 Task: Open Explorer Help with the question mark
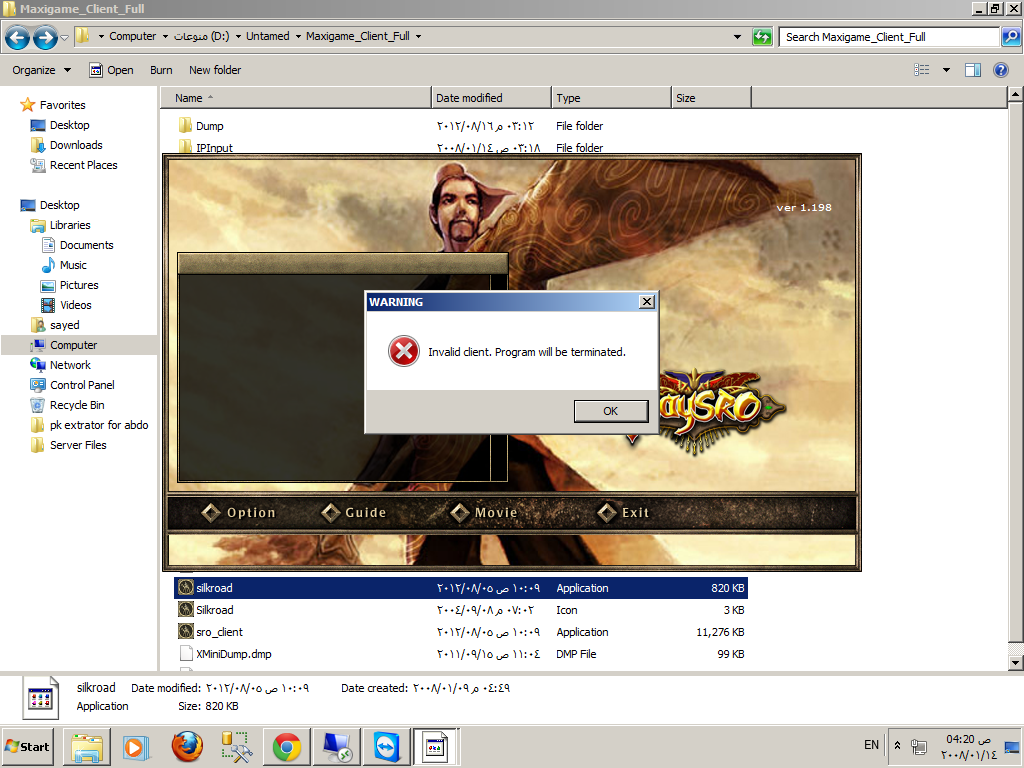1000,70
